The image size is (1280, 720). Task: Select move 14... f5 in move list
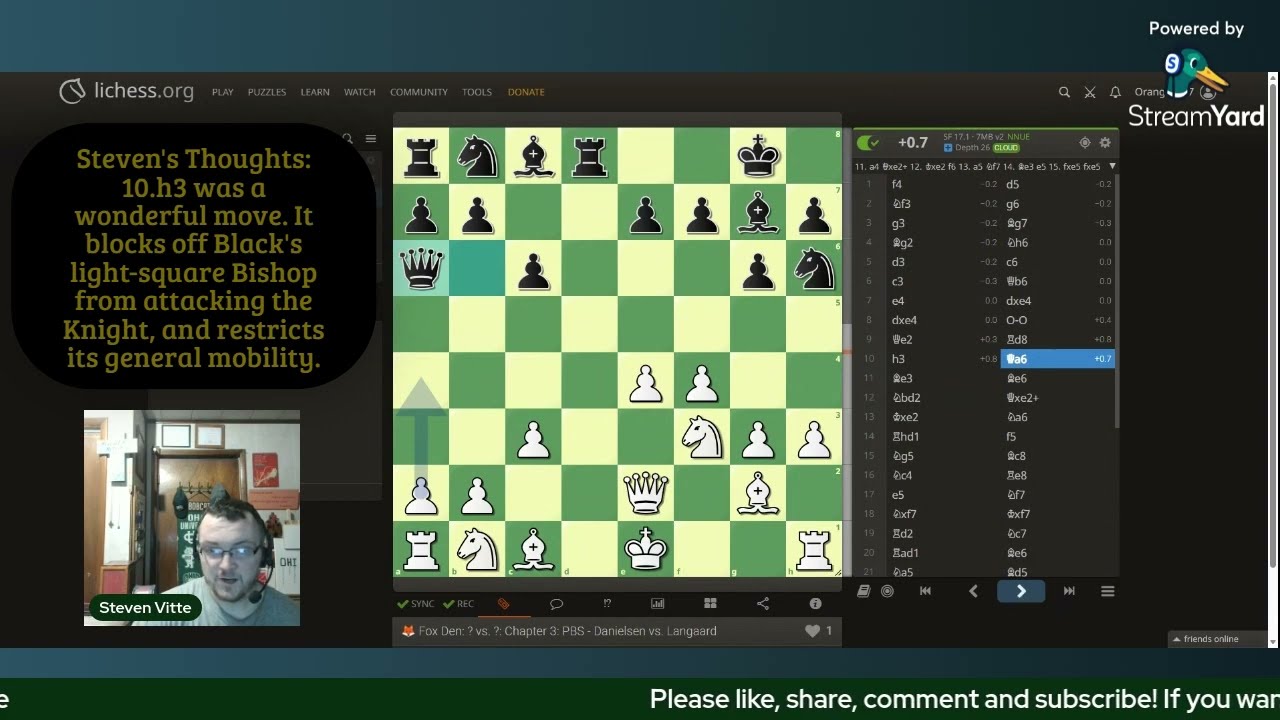[1058, 437]
